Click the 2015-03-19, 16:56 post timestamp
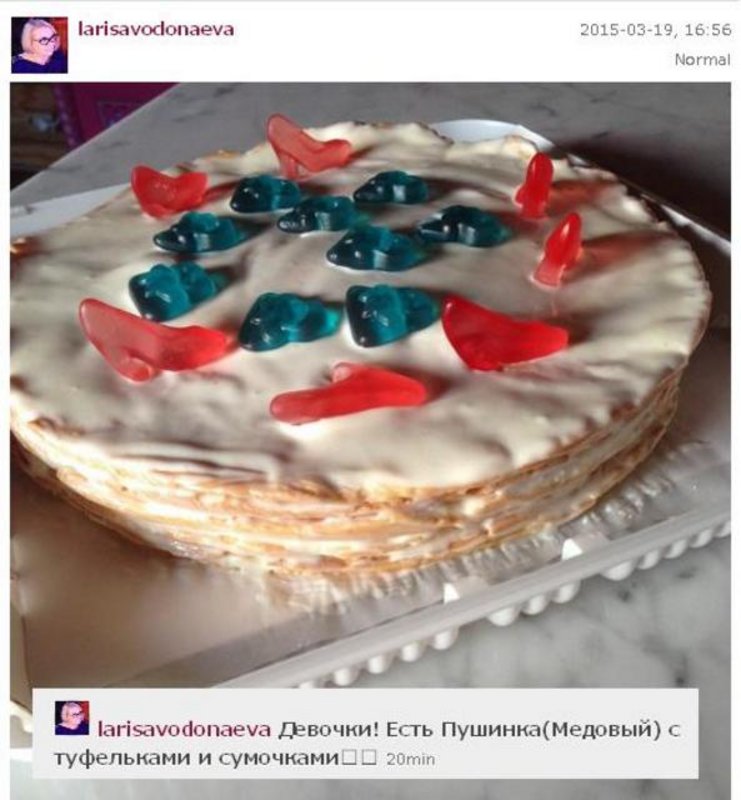 [655, 30]
